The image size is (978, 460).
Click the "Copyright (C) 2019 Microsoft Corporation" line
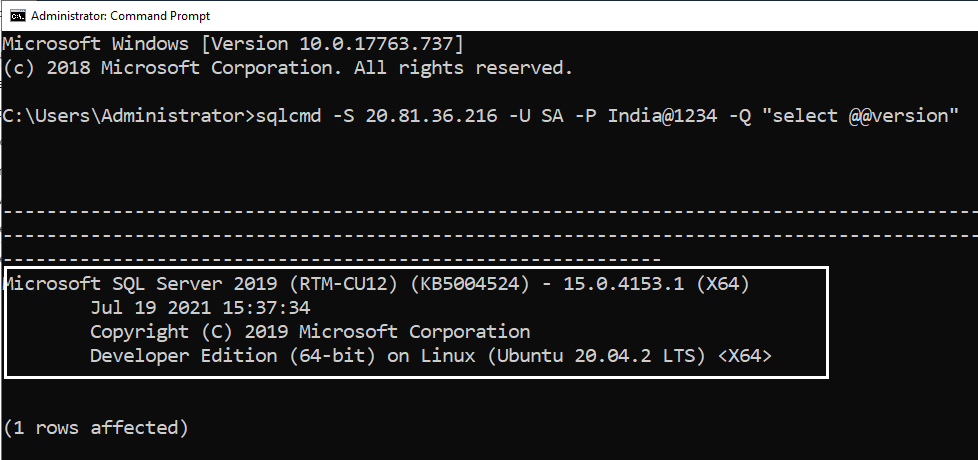310,331
